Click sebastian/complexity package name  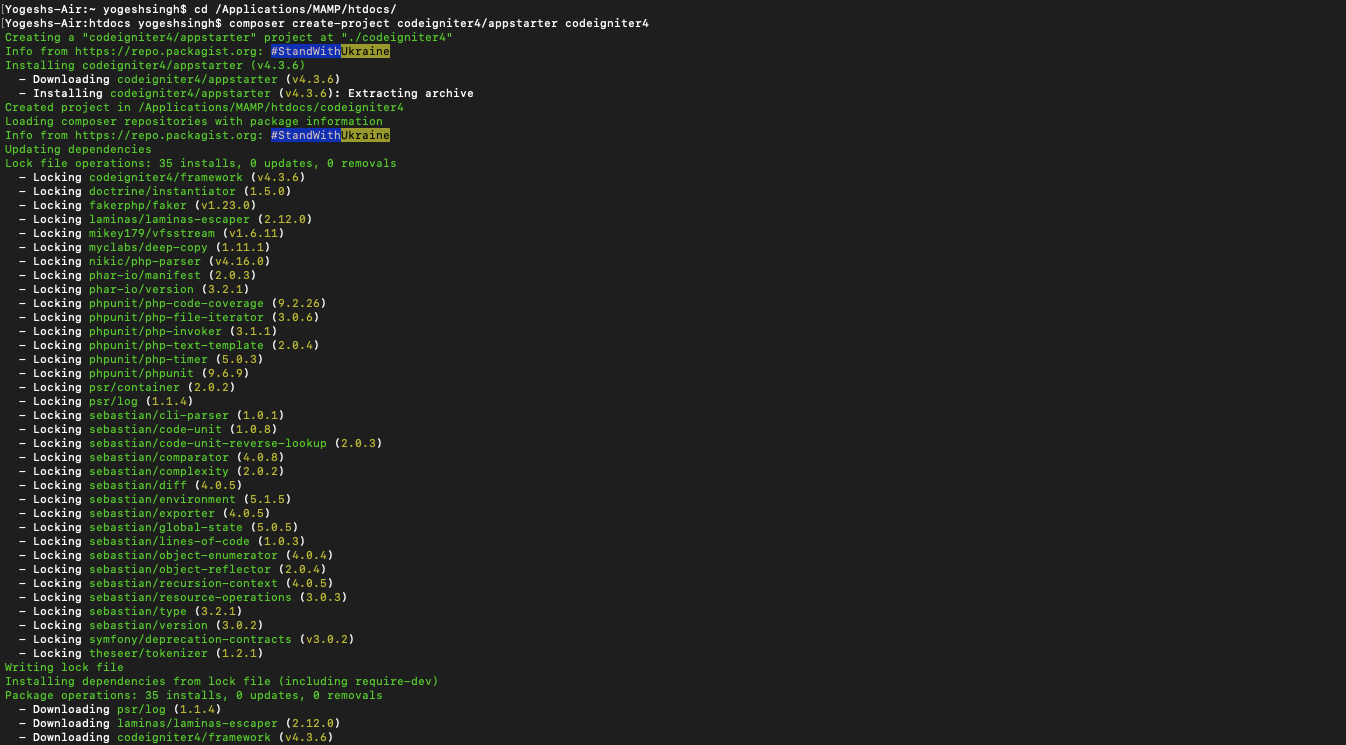159,471
